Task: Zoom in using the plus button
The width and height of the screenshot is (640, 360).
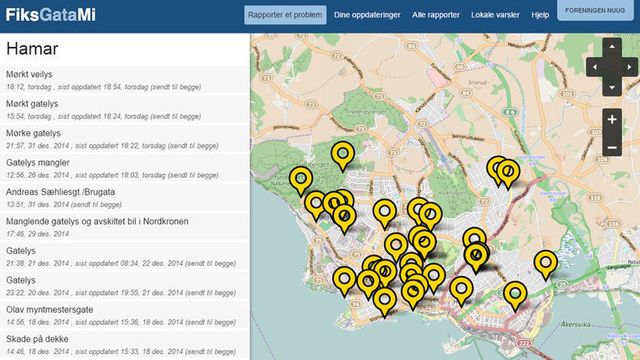Action: 612,120
